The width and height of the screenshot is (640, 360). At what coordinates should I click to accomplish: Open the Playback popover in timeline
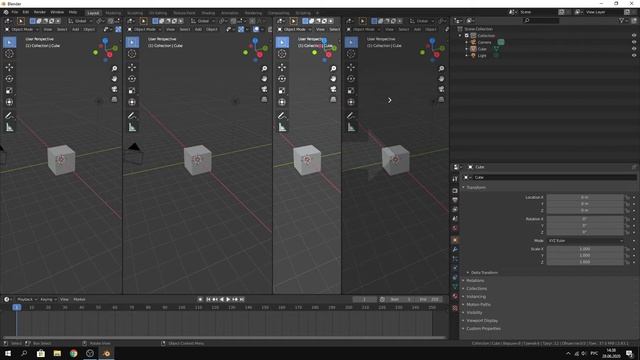[27, 300]
